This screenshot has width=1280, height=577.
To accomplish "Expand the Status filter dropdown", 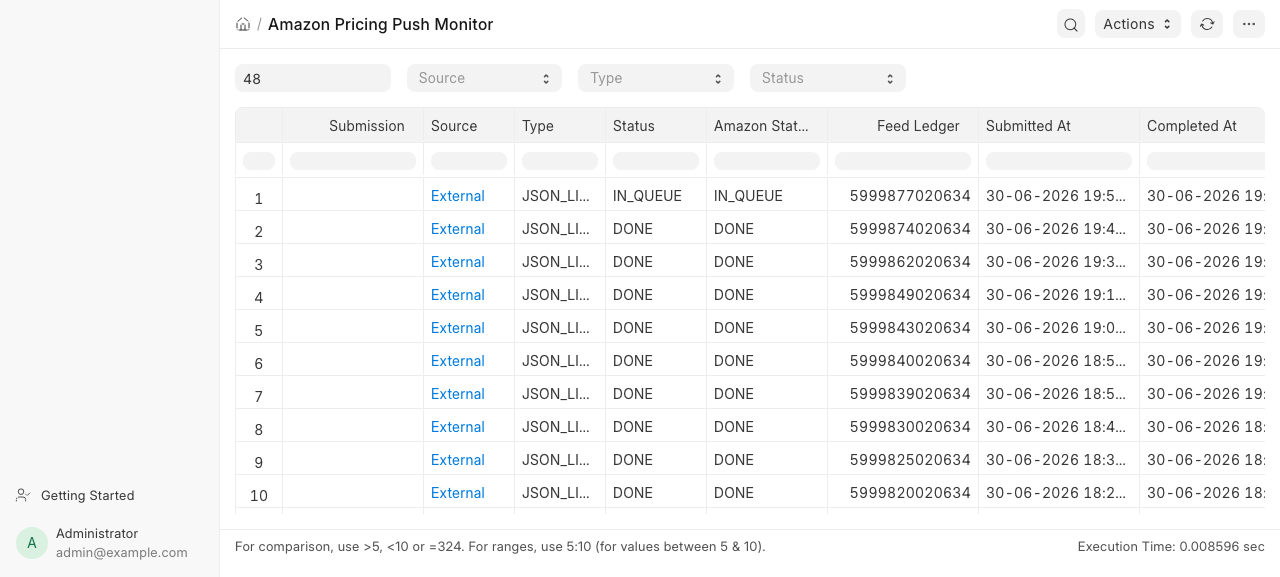I will click(x=828, y=78).
